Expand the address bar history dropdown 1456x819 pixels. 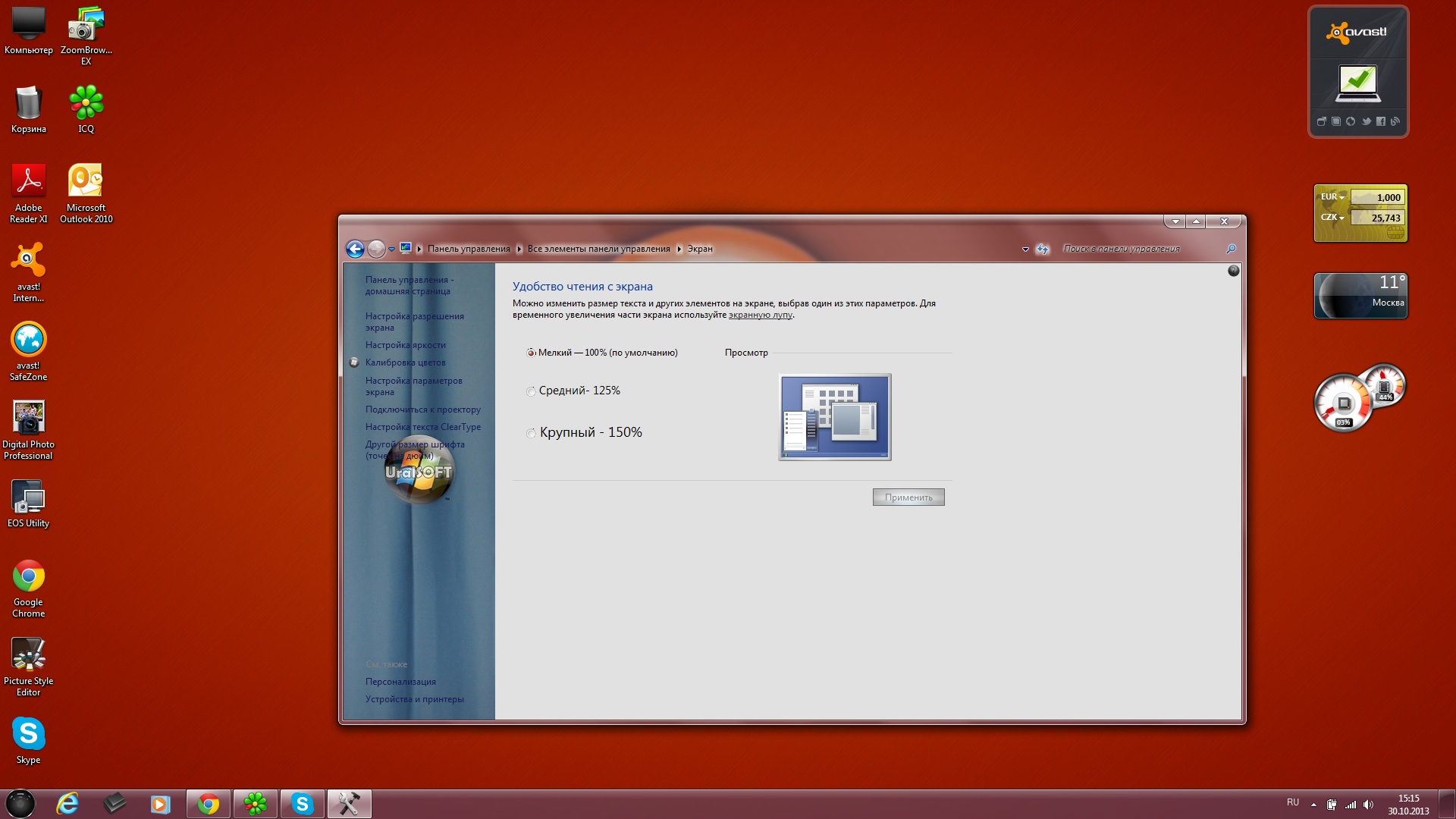1025,249
